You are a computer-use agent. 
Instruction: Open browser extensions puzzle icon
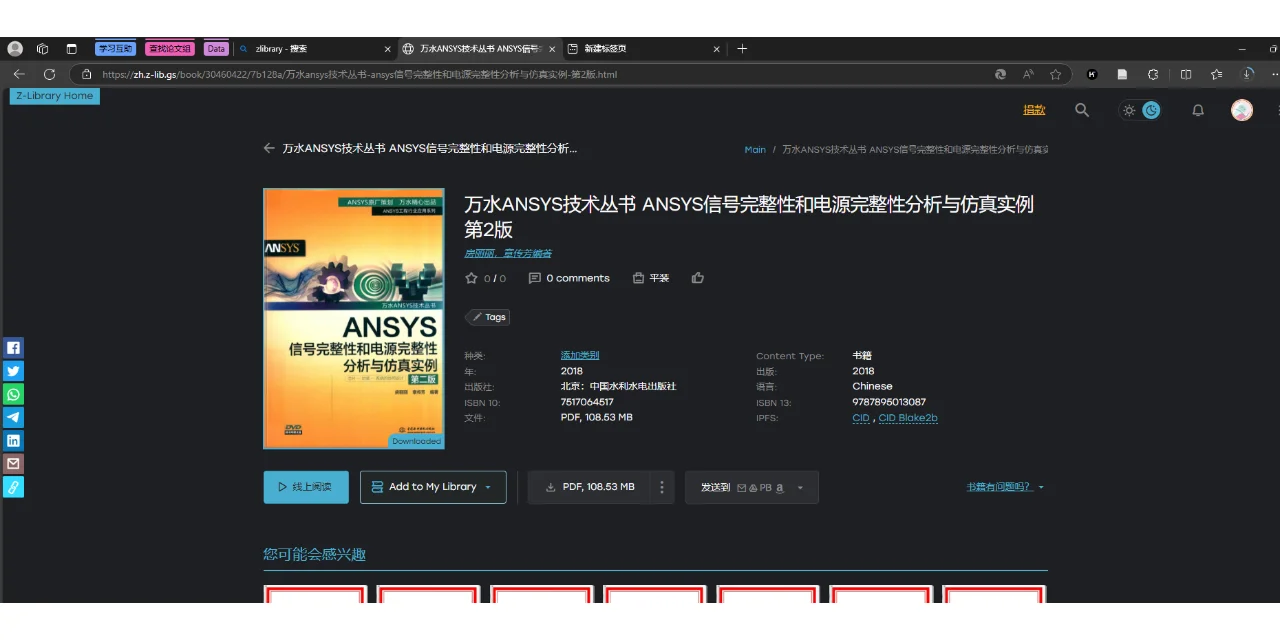click(1153, 74)
